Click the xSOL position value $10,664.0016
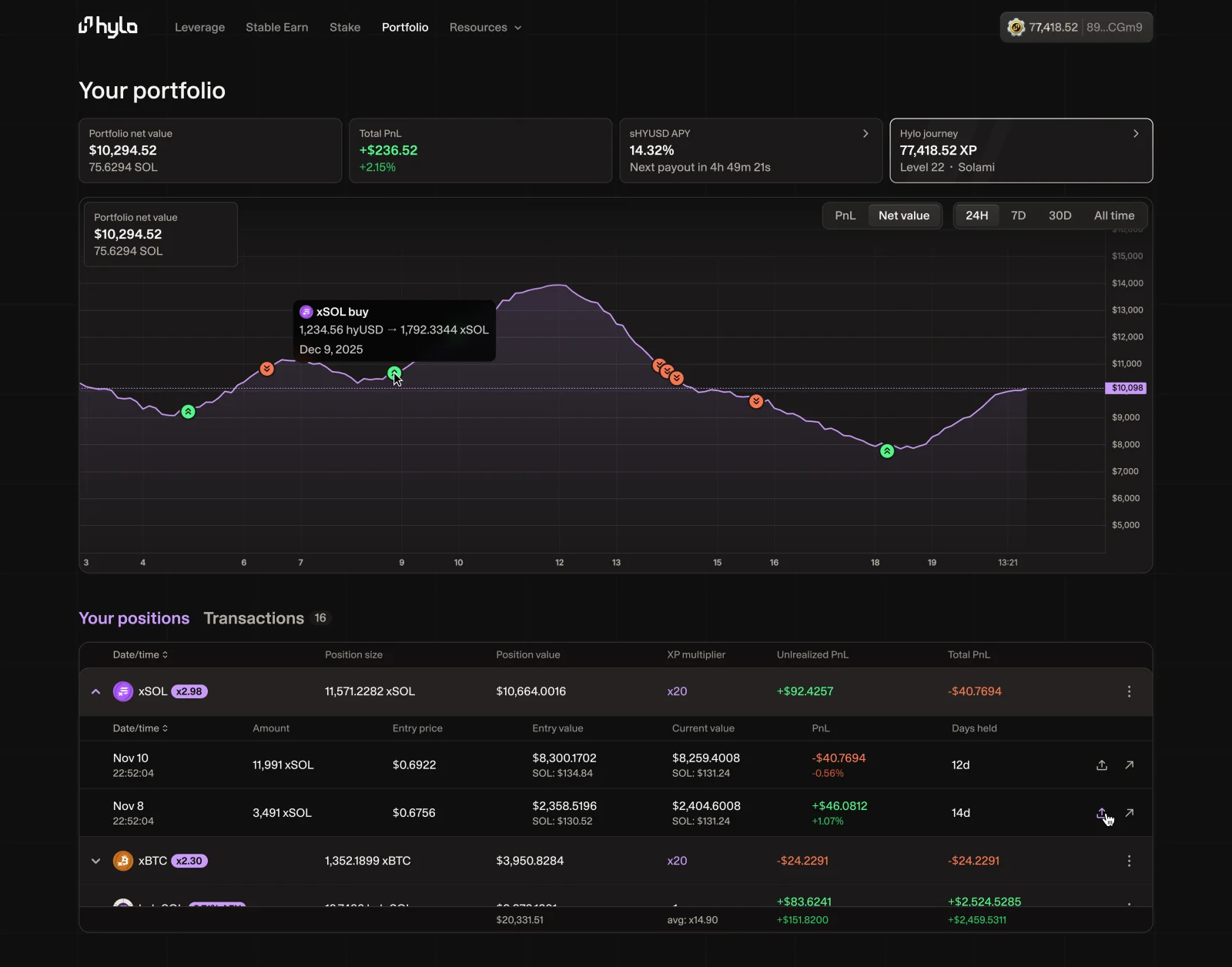1232x967 pixels. tap(531, 691)
